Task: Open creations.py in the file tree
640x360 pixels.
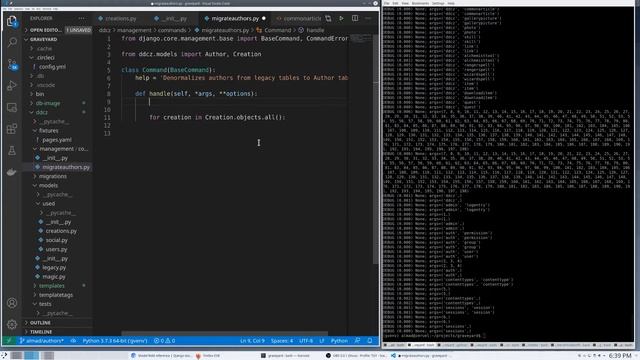Action: point(61,231)
